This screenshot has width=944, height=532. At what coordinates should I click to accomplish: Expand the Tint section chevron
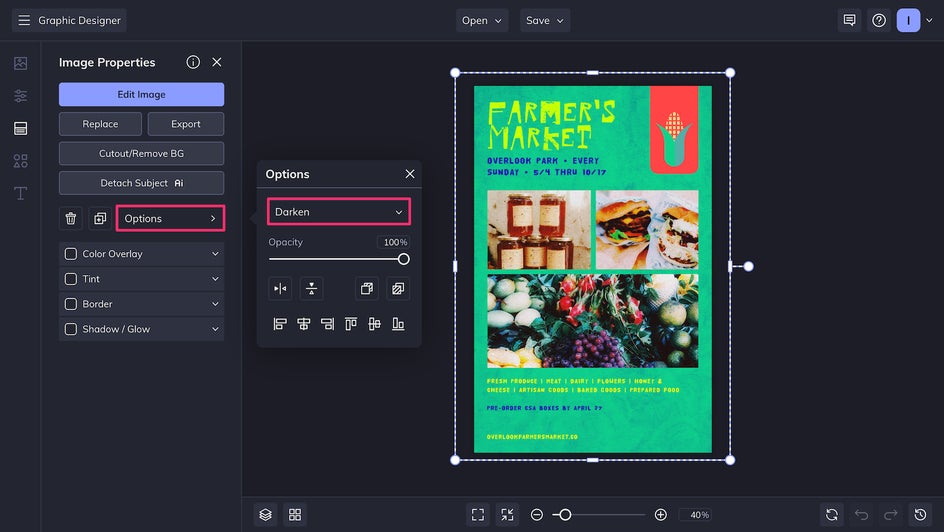pos(215,279)
